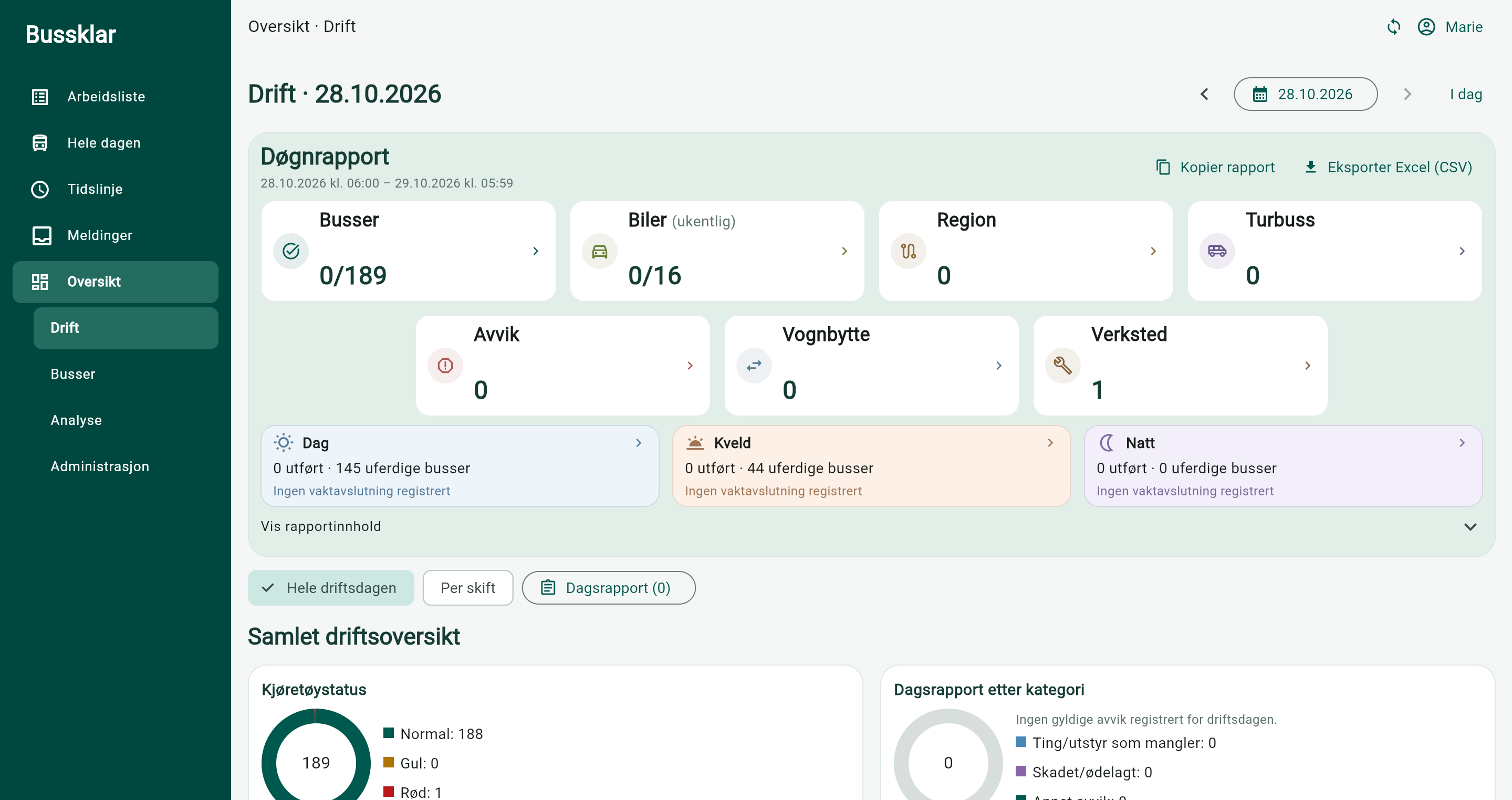Click the Normal legend color swatch
The image size is (1512, 800).
click(x=388, y=733)
